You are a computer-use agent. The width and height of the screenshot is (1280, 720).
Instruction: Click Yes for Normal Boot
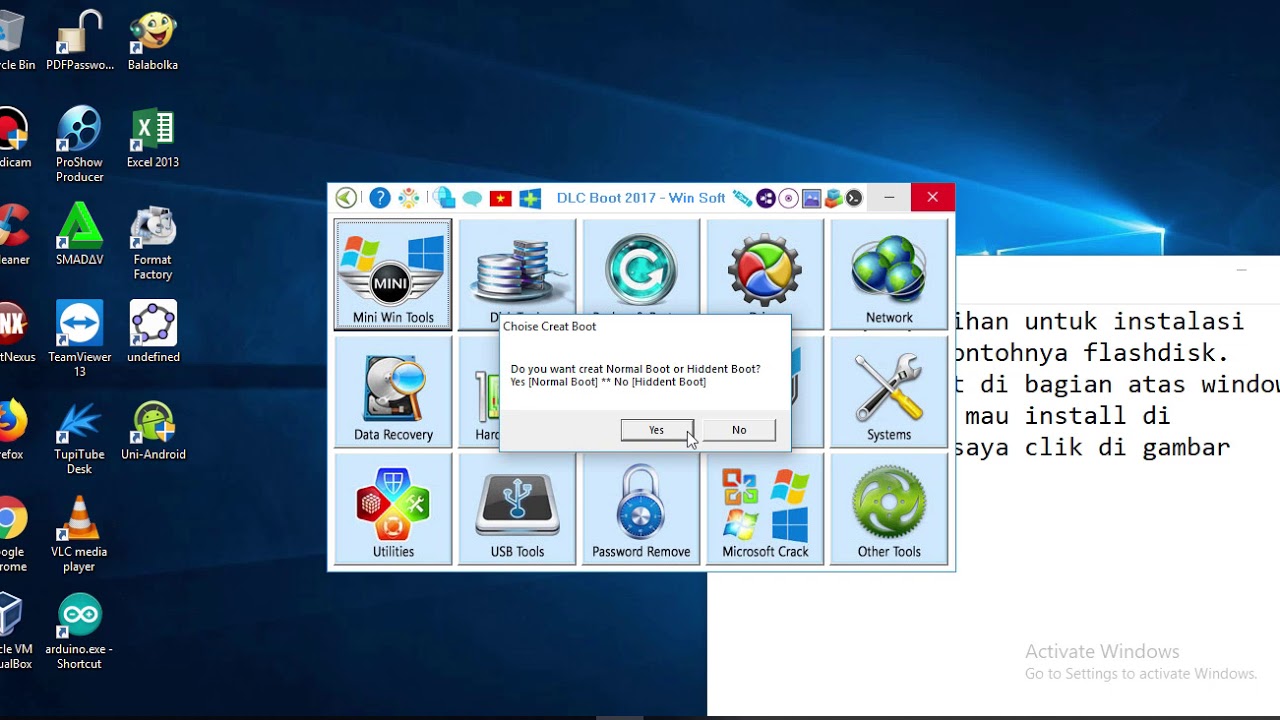pos(656,430)
